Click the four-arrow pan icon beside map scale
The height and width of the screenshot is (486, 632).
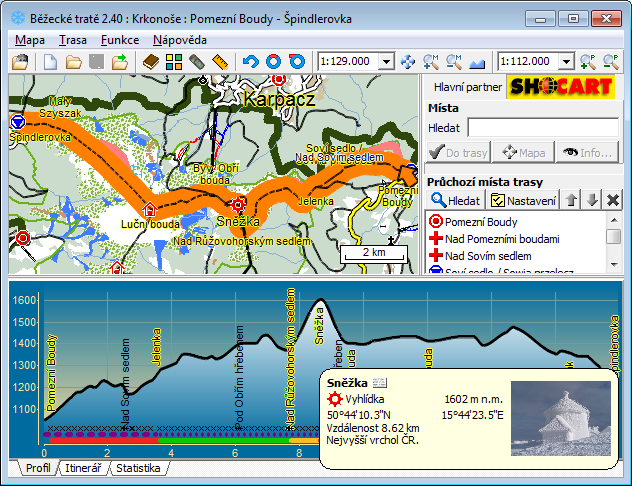(x=408, y=62)
